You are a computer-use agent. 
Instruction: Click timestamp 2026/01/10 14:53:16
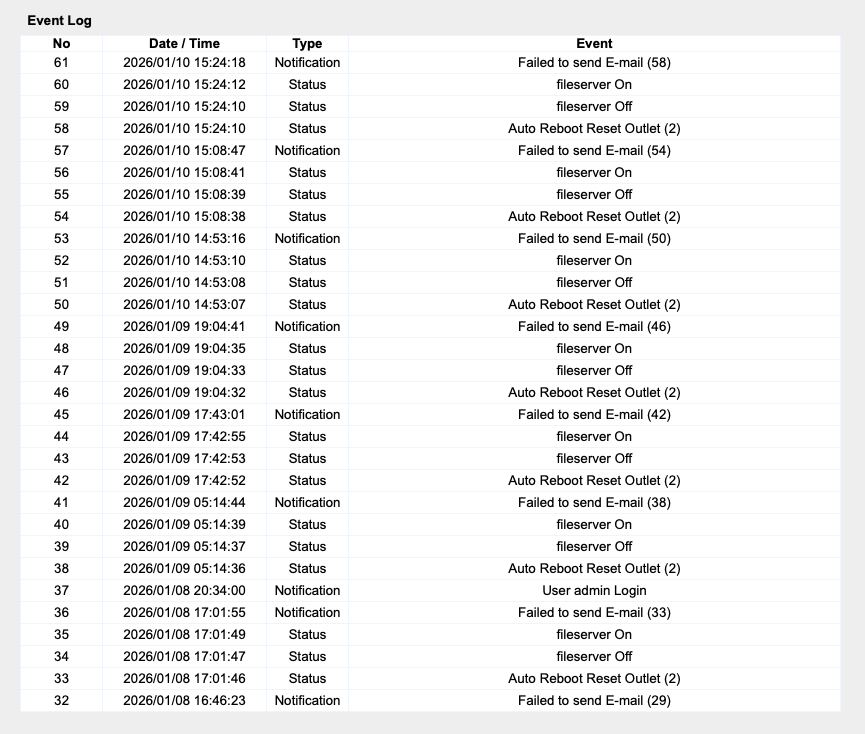184,239
